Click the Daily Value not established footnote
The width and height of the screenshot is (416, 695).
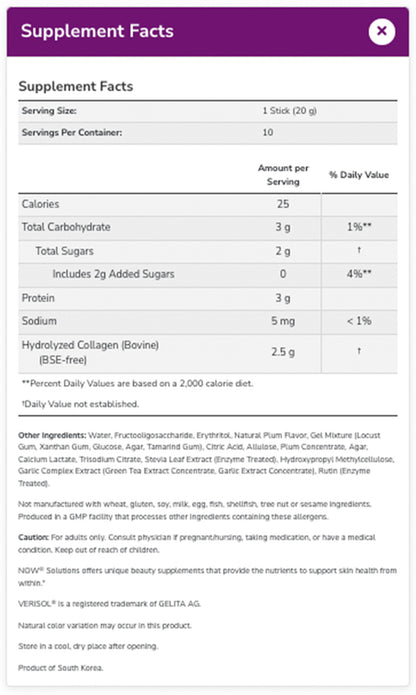(80, 404)
